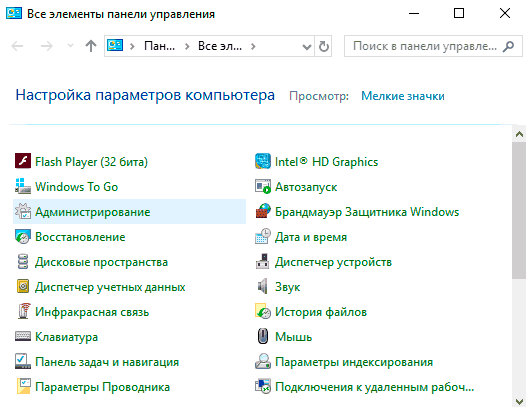Open the Диспетчер учетных данных link
The image size is (526, 407).
click(110, 287)
